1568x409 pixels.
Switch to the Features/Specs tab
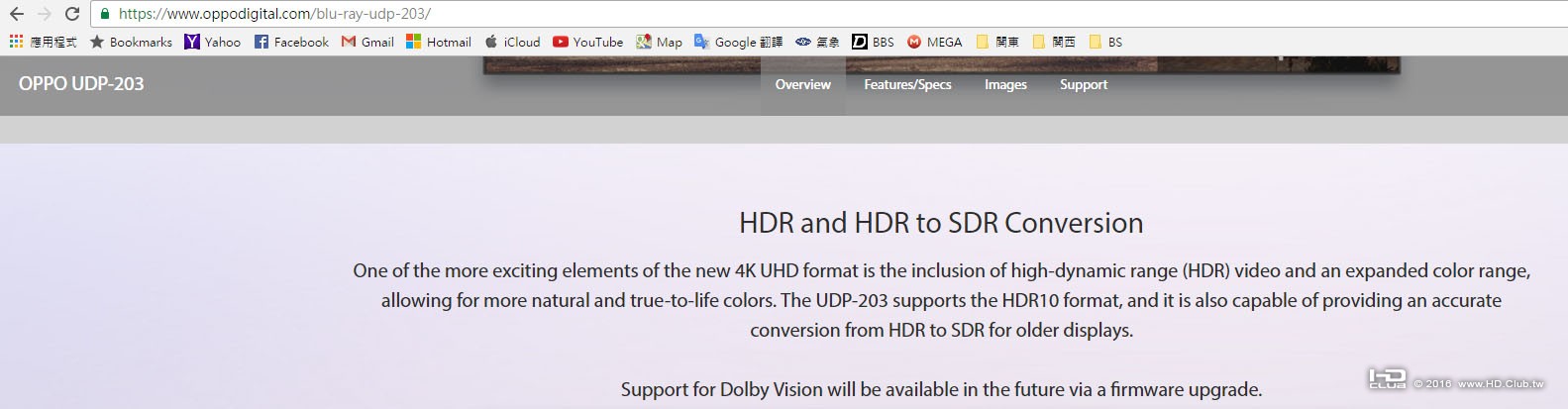coord(907,85)
